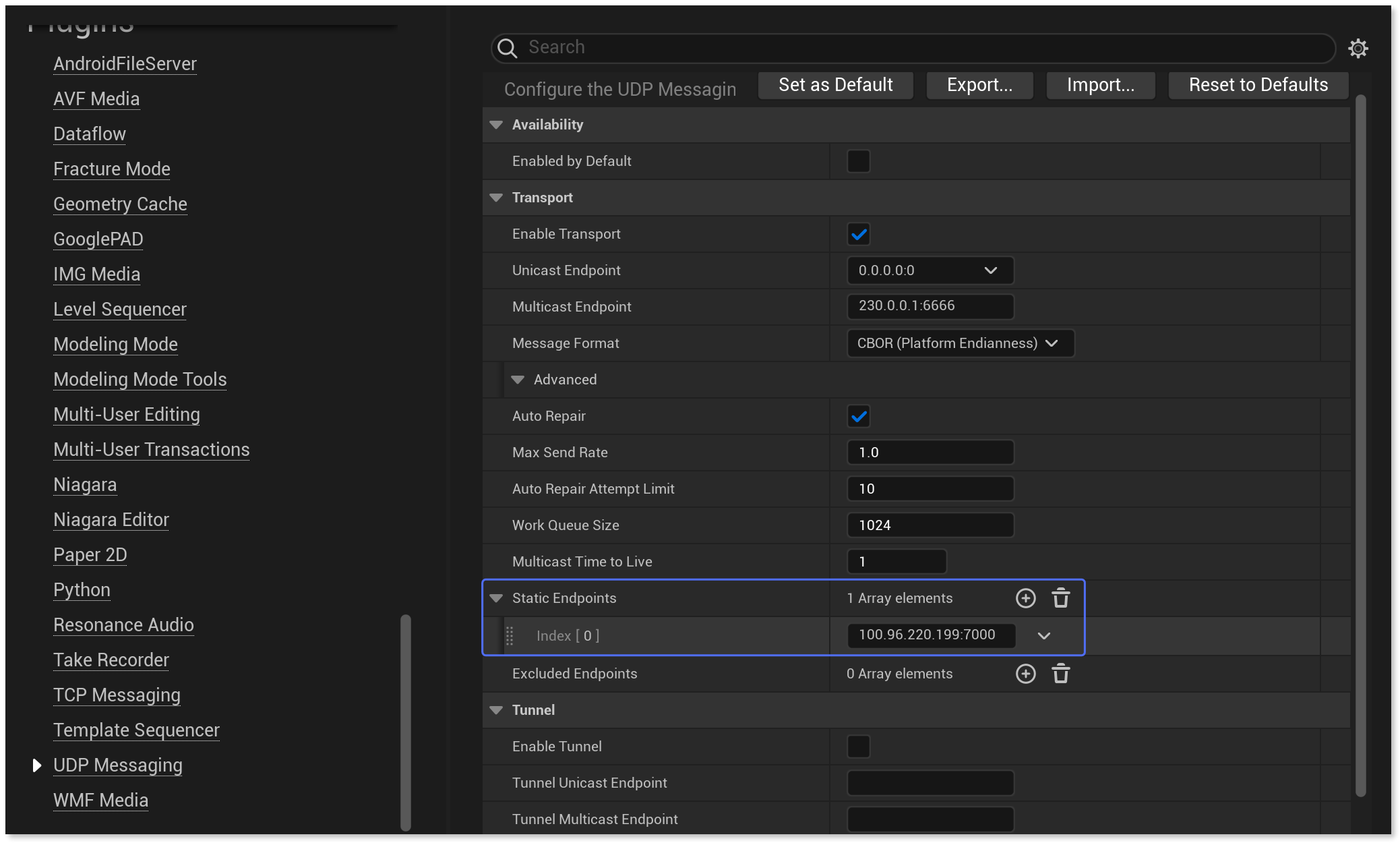Grab the drag handle on Index [0]

point(510,635)
